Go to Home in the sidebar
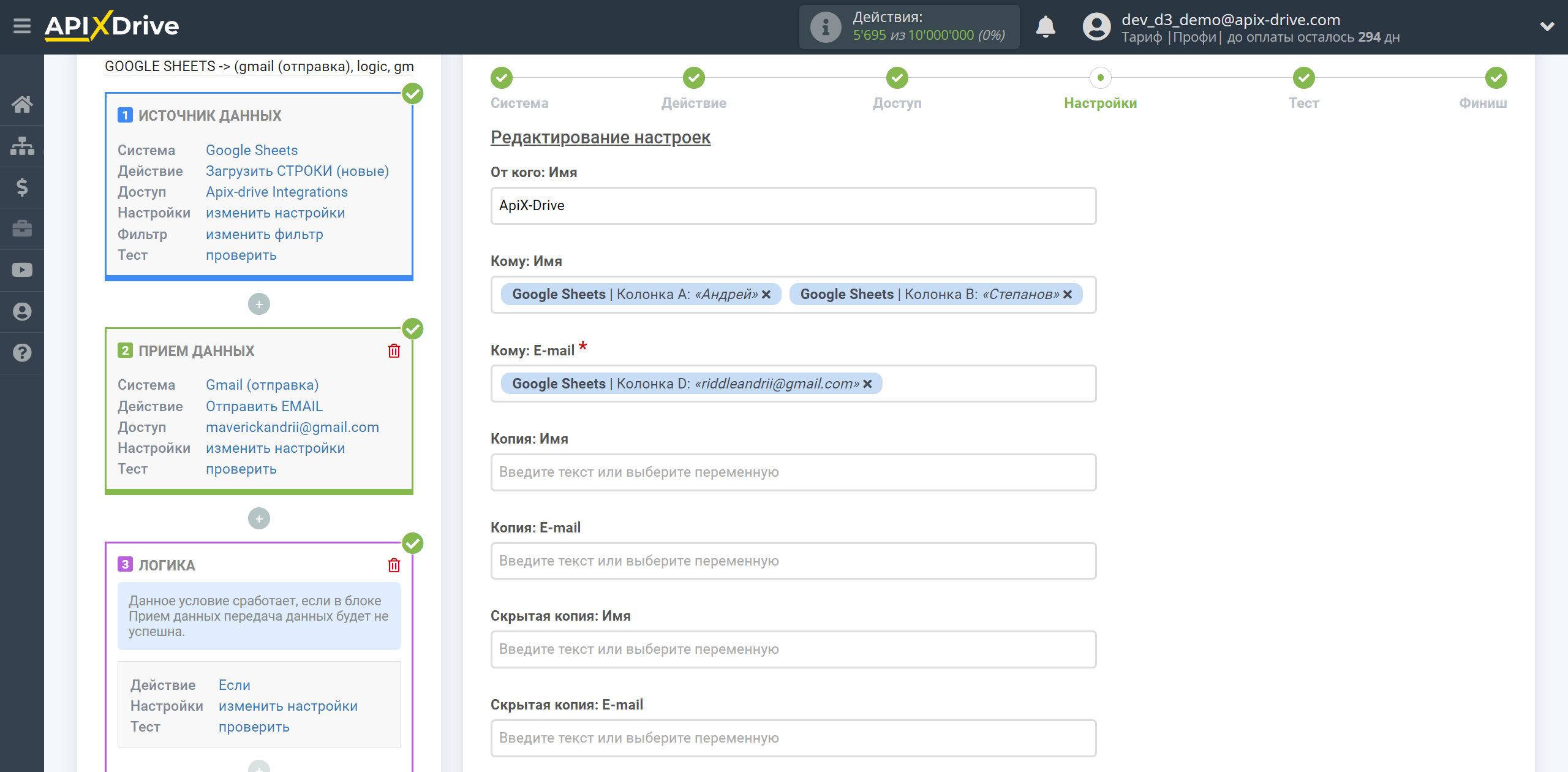Viewport: 1568px width, 772px height. [x=22, y=104]
